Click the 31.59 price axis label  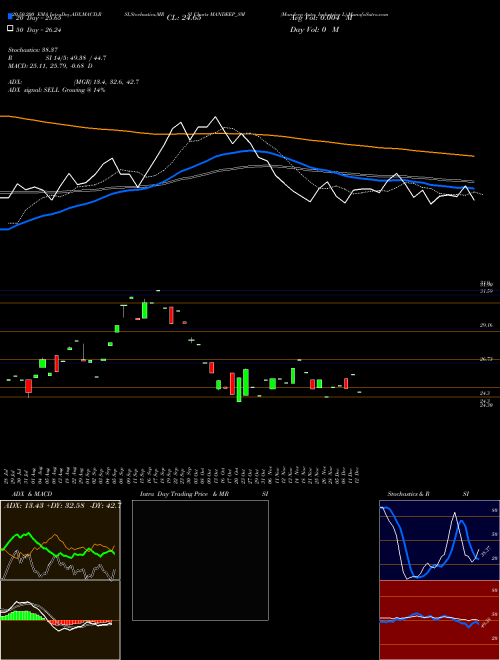pyautogui.click(x=486, y=291)
